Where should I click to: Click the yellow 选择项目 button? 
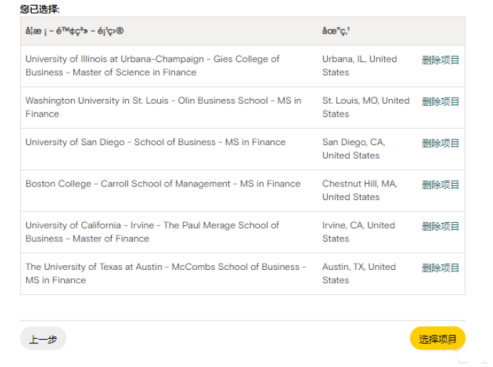tap(438, 339)
